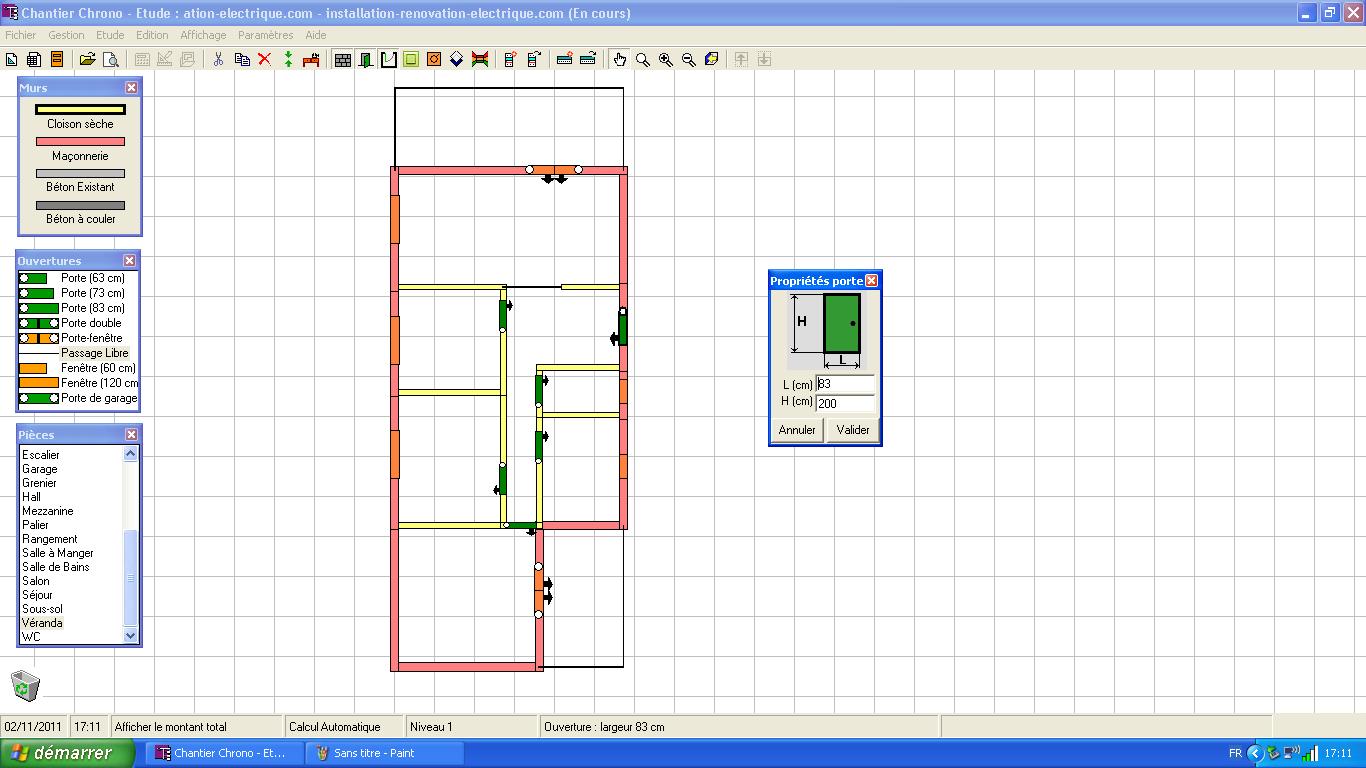Viewport: 1366px width, 768px height.
Task: Click the green square toolbar icon
Action: (x=411, y=59)
